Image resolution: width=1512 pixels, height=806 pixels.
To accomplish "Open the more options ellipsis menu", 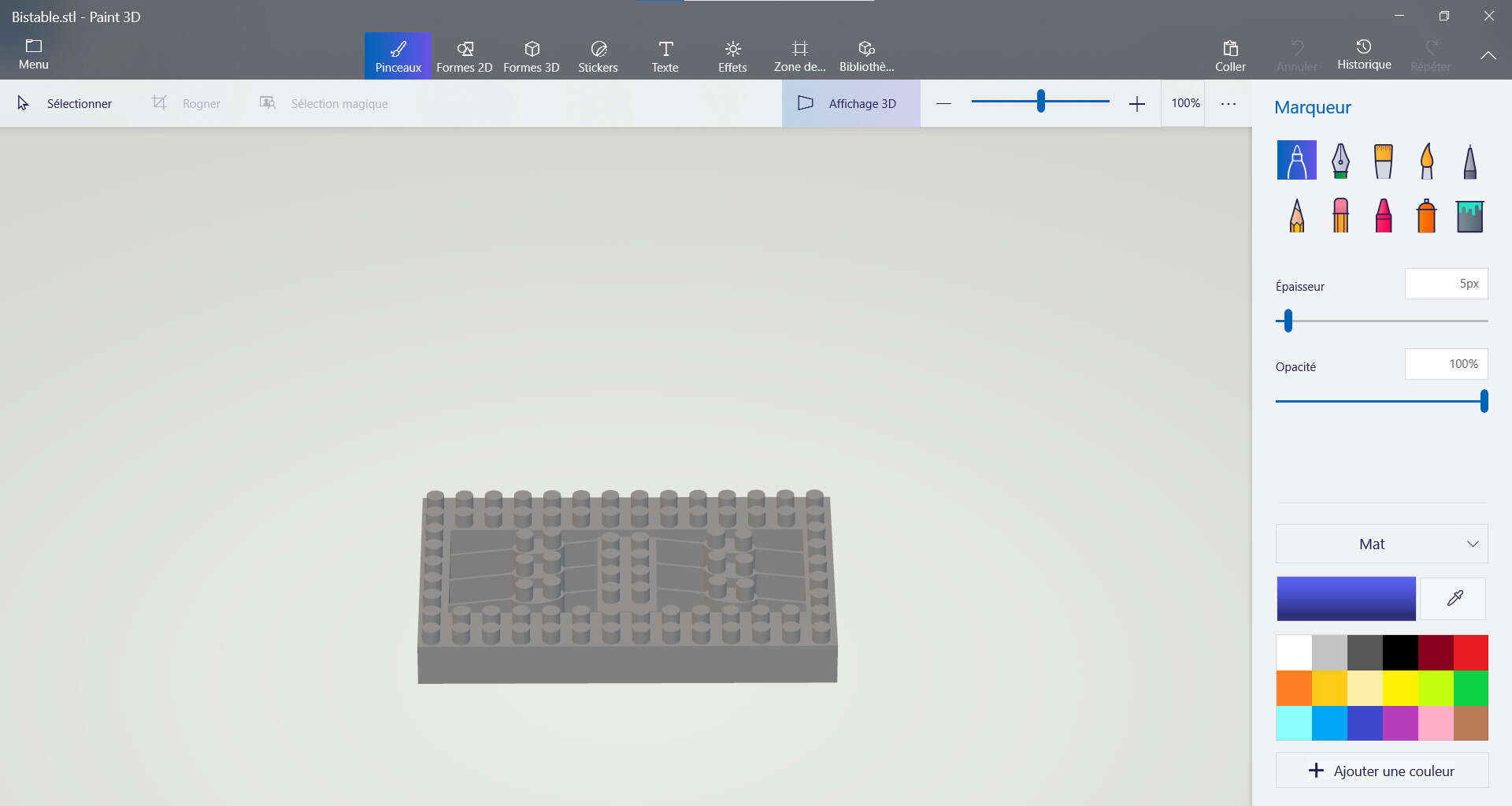I will coord(1228,103).
